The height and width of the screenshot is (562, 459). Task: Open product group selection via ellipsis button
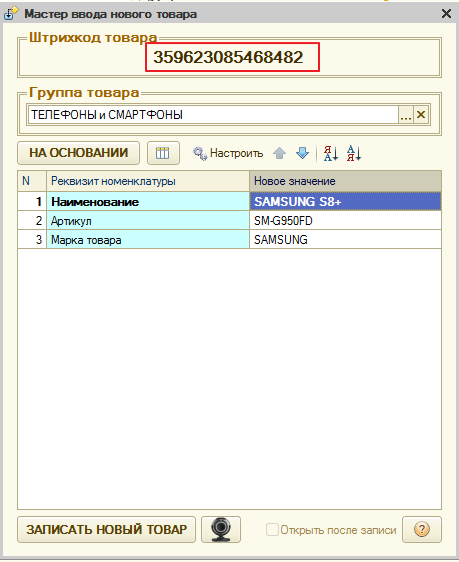pos(406,115)
